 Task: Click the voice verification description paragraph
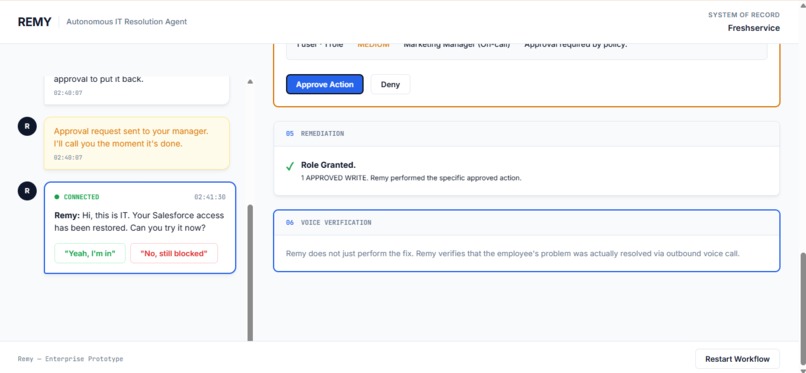[x=512, y=253]
